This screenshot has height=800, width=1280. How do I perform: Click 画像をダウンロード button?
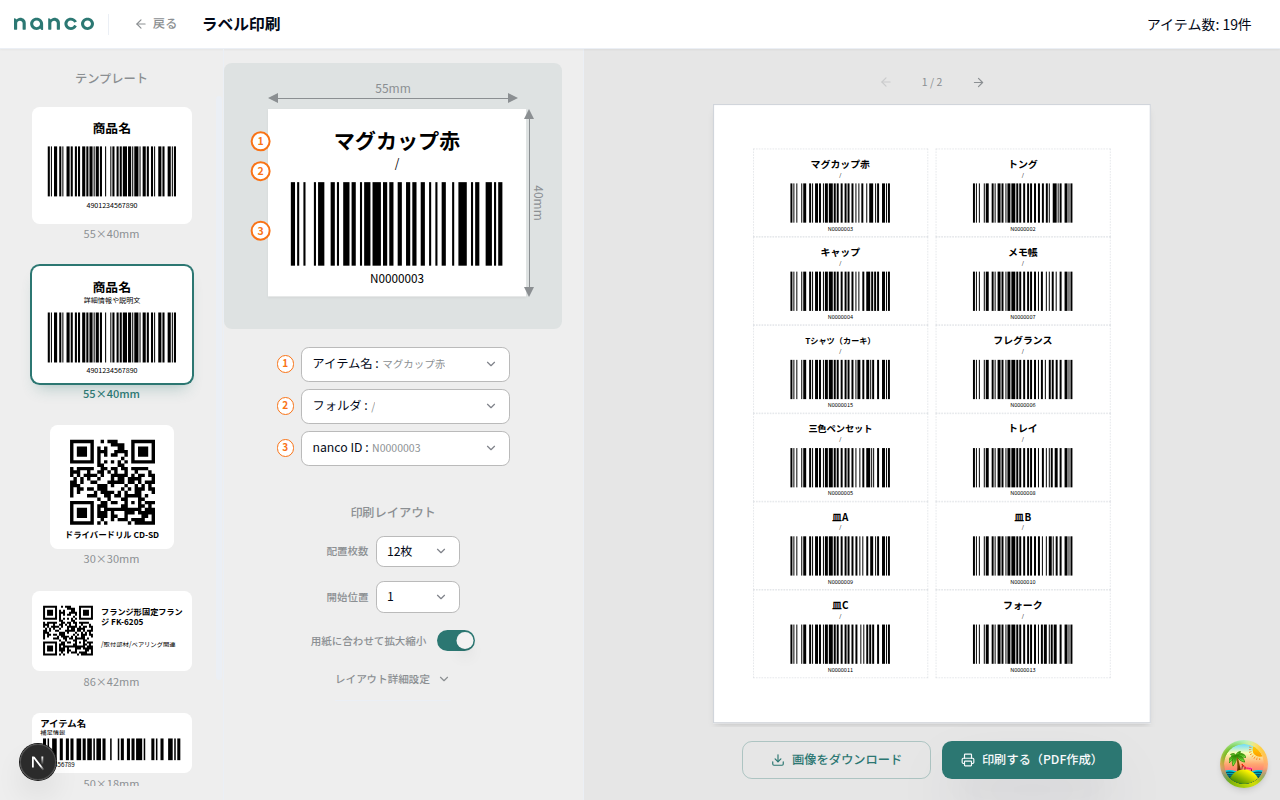pos(836,760)
